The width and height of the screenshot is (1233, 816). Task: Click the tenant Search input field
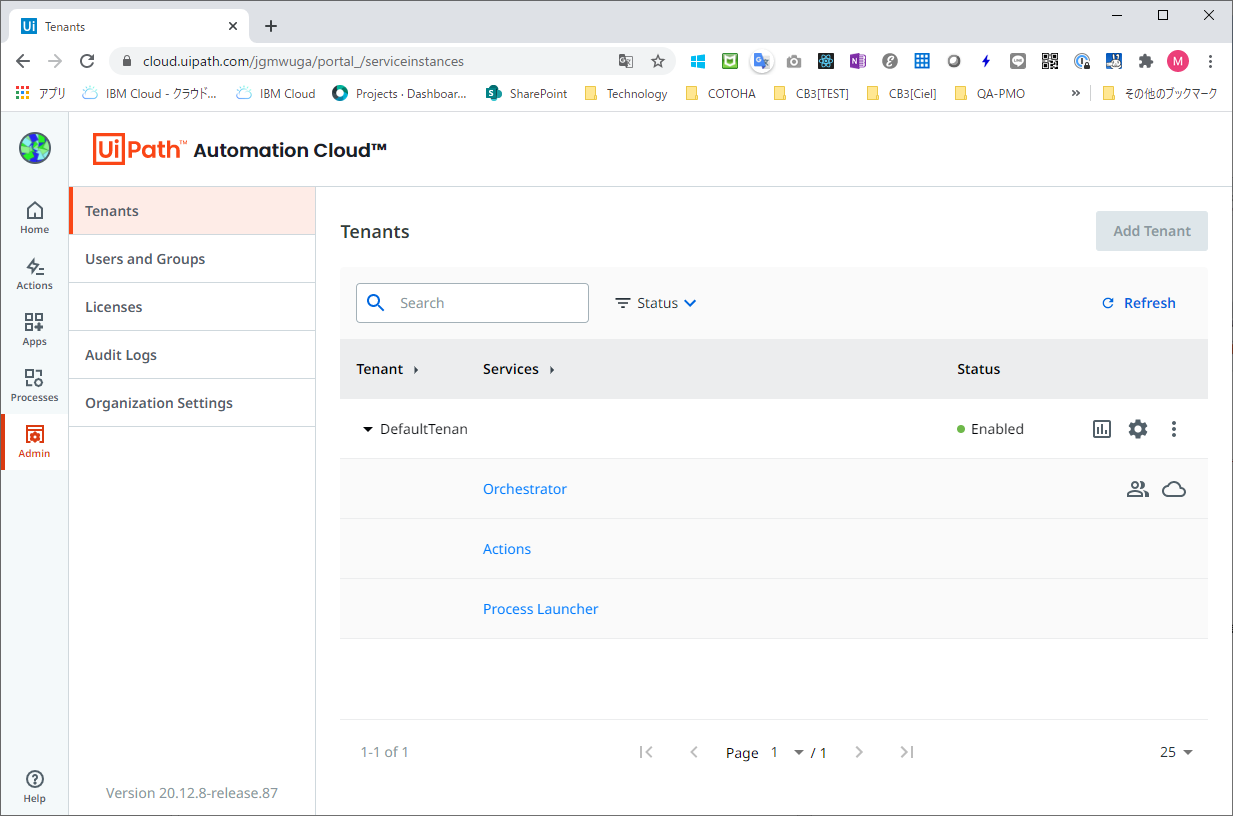coord(488,303)
